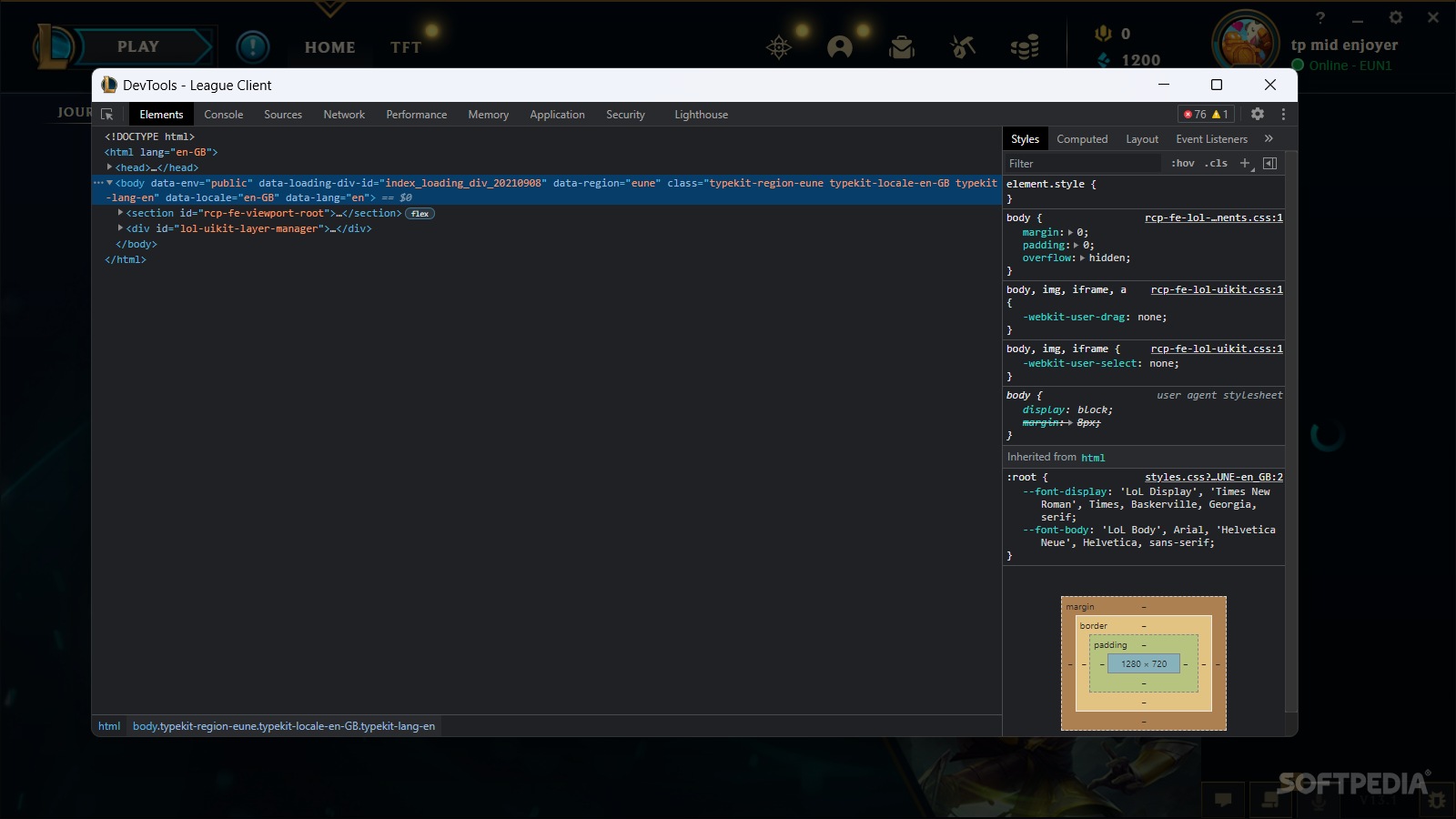Toggle the .cls classes button
Image resolution: width=1456 pixels, height=819 pixels.
(1217, 163)
